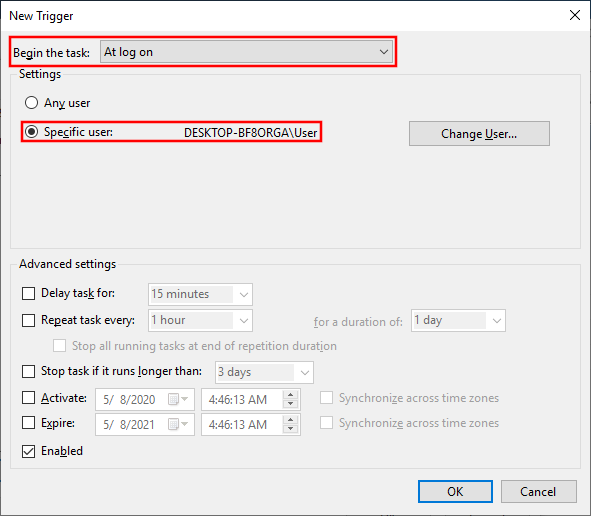Viewport: 591px width, 516px height.
Task: Toggle Stop all running tasks at end checkbox
Action: tap(60, 346)
